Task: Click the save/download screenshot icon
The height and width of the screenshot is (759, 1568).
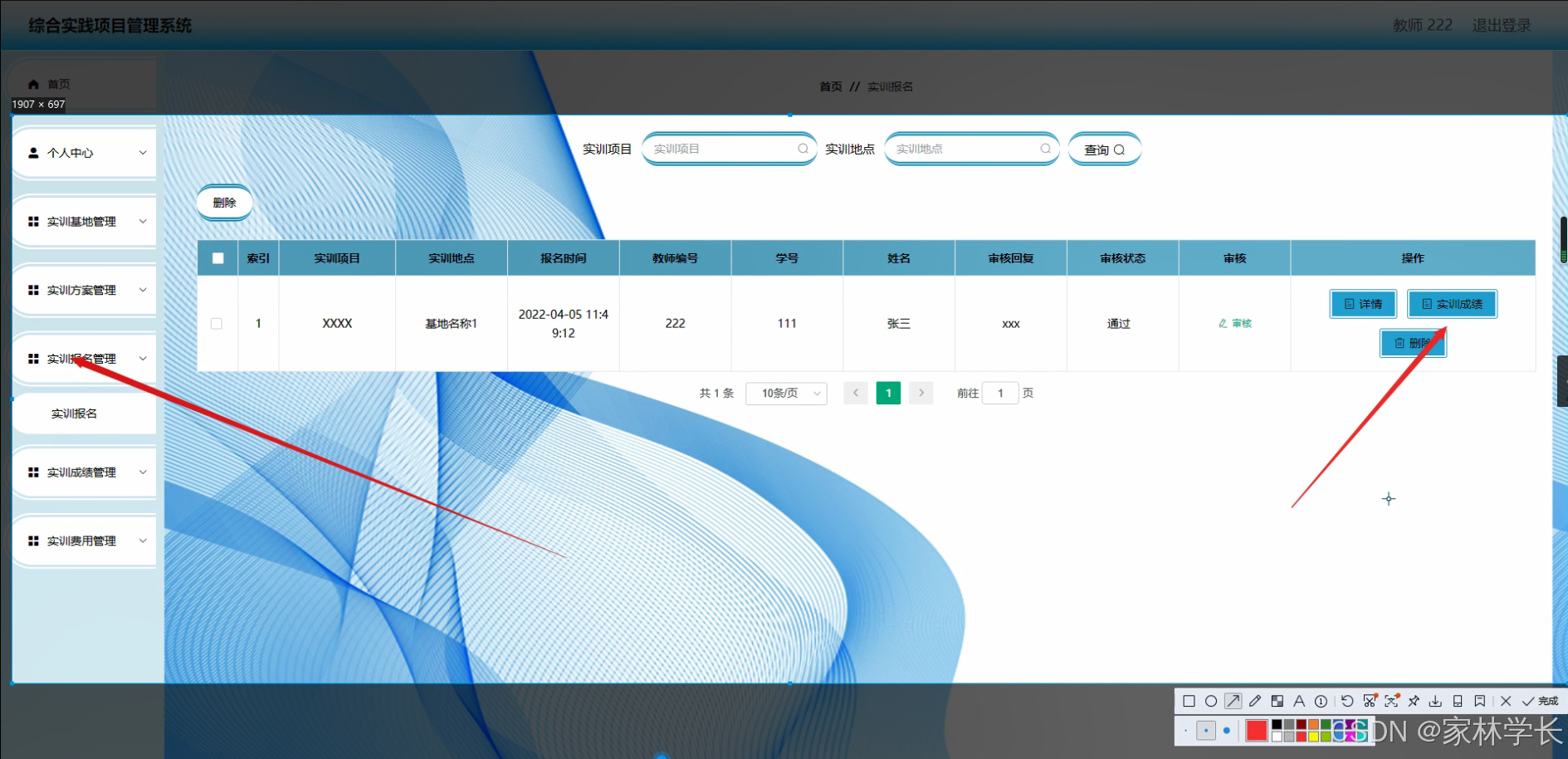Action: pyautogui.click(x=1436, y=701)
